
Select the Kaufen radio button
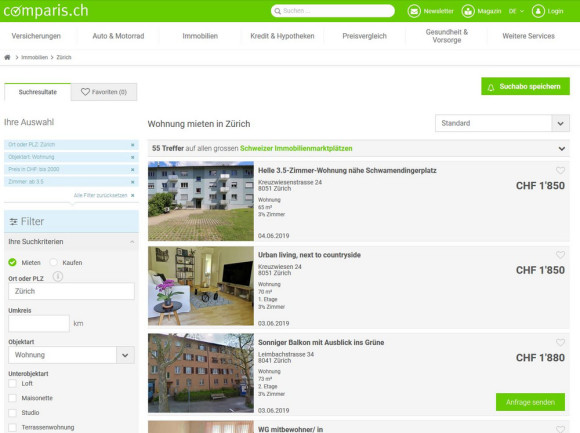[53, 262]
